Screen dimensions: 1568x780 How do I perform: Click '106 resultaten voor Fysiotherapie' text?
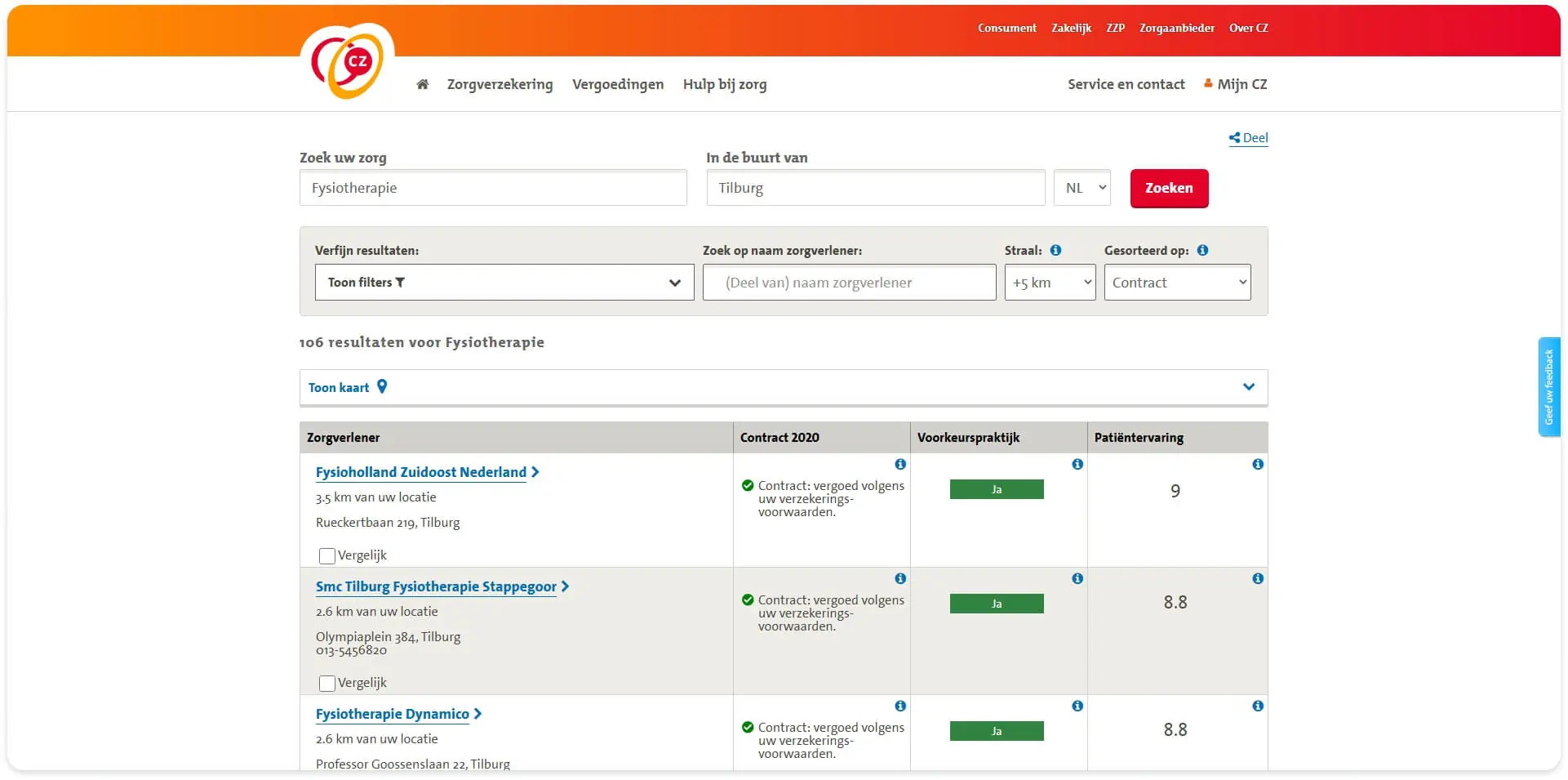point(422,342)
